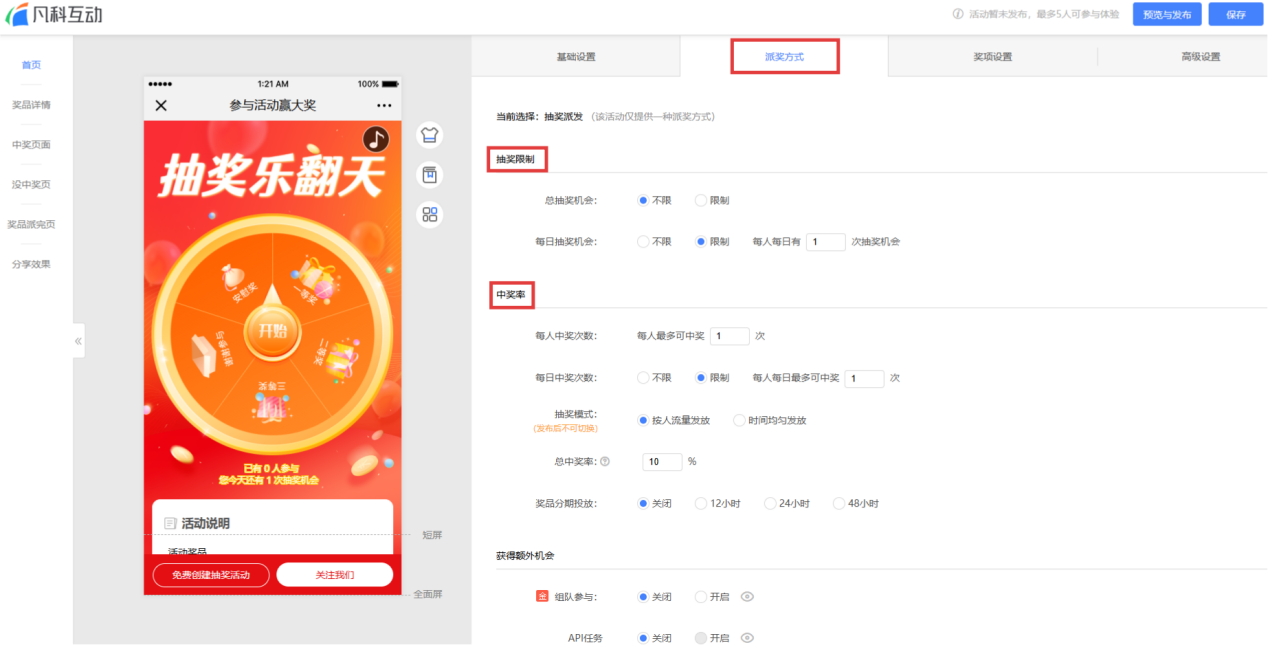The width and height of the screenshot is (1268, 645).
Task: Switch to 奖项设置 tab
Action: [992, 57]
